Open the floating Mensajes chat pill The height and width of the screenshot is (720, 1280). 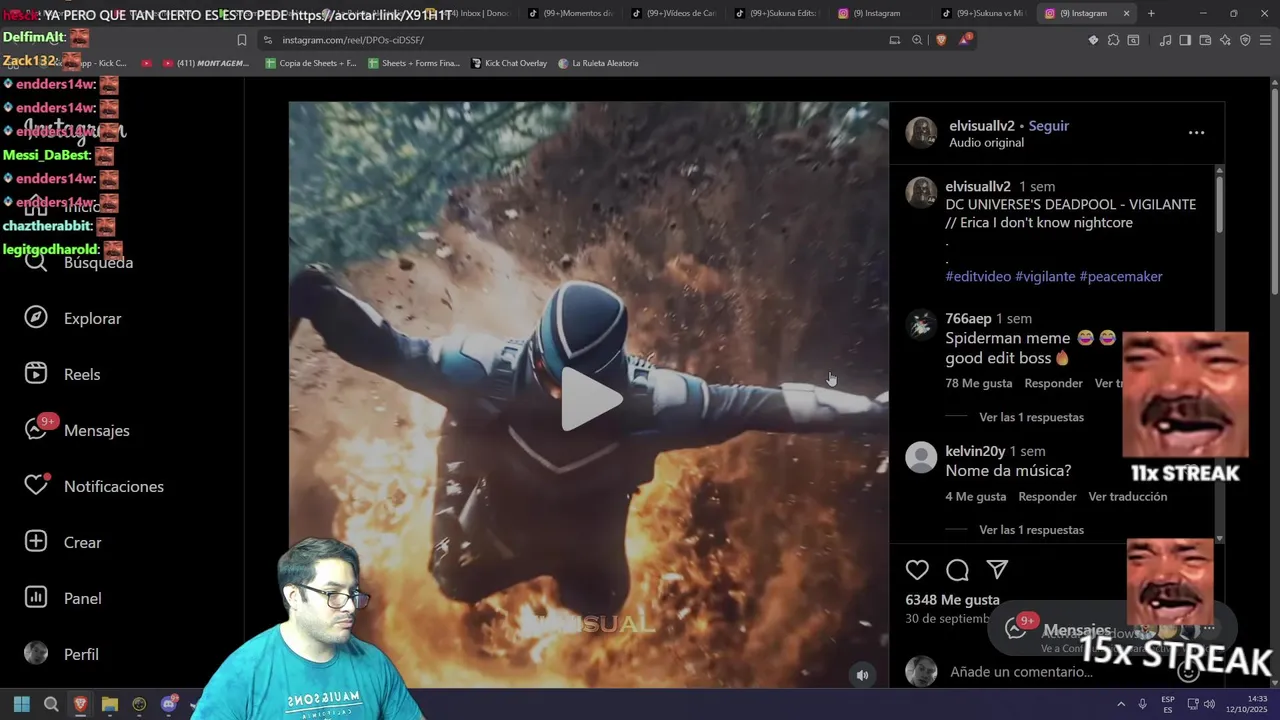click(x=1112, y=630)
